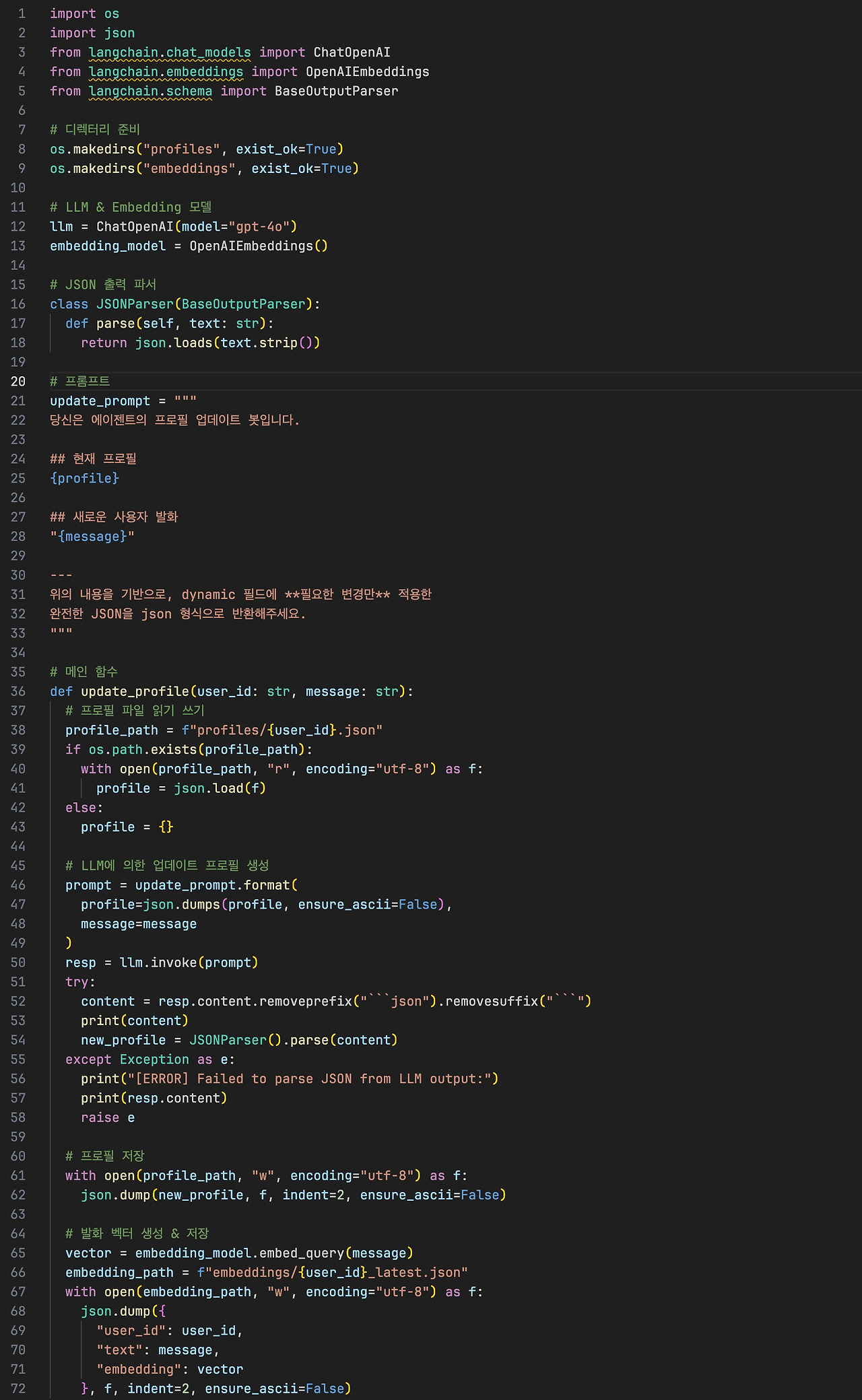Click the comment '# 메인 함수'
Screen dimensions: 862x1400
point(84,672)
